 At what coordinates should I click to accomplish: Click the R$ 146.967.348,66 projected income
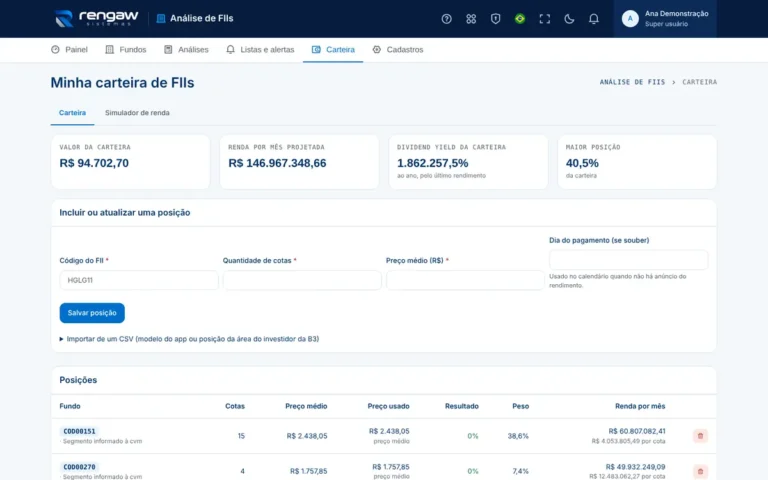tap(277, 163)
